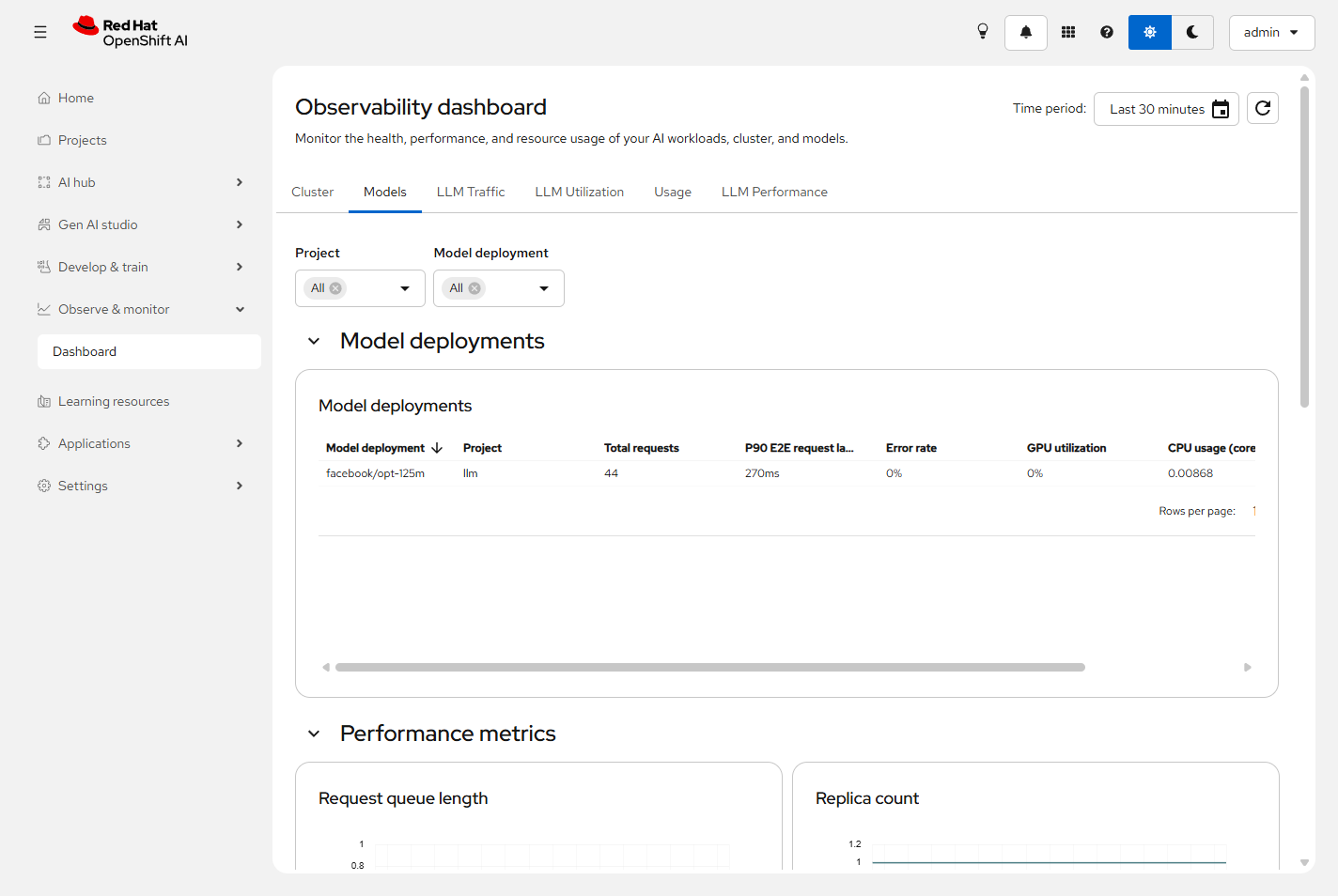Click the Red Hat OpenShift AI logo
The height and width of the screenshot is (896, 1338).
point(131,32)
